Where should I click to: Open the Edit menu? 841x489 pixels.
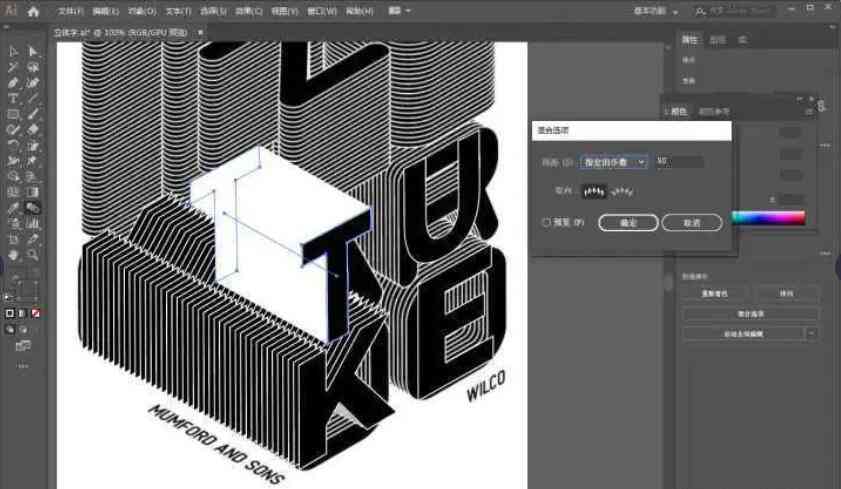coord(106,11)
